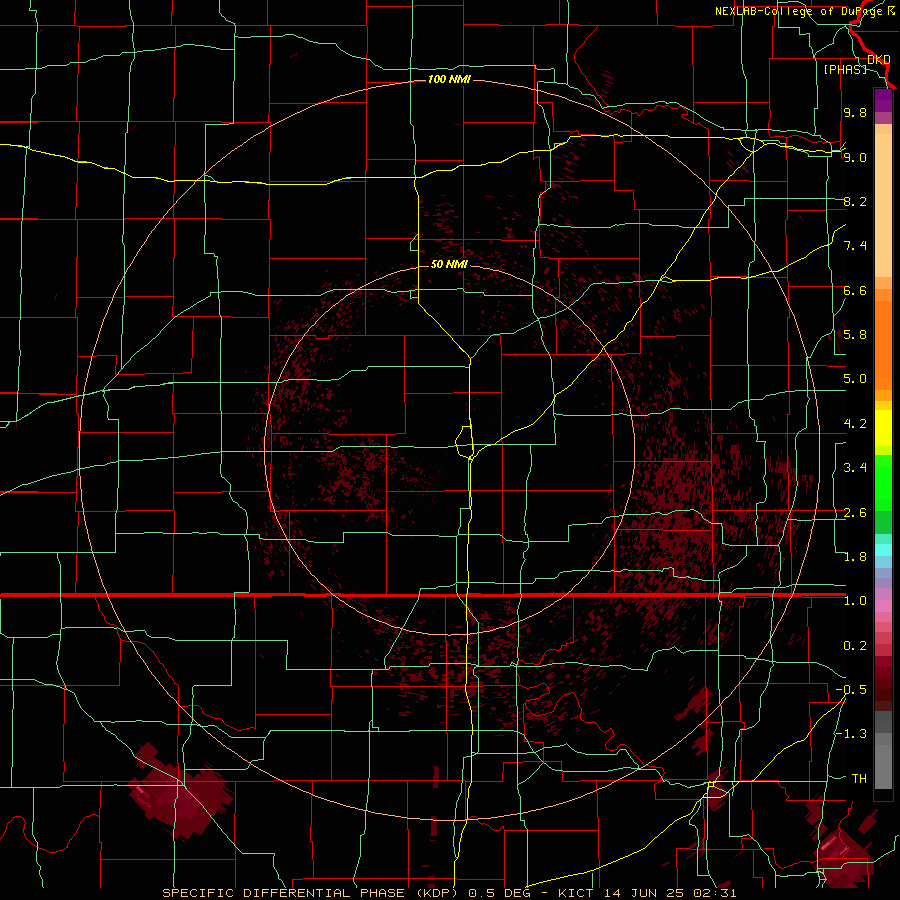
Task: Select the pink band near 1.0
Action: click(x=883, y=606)
